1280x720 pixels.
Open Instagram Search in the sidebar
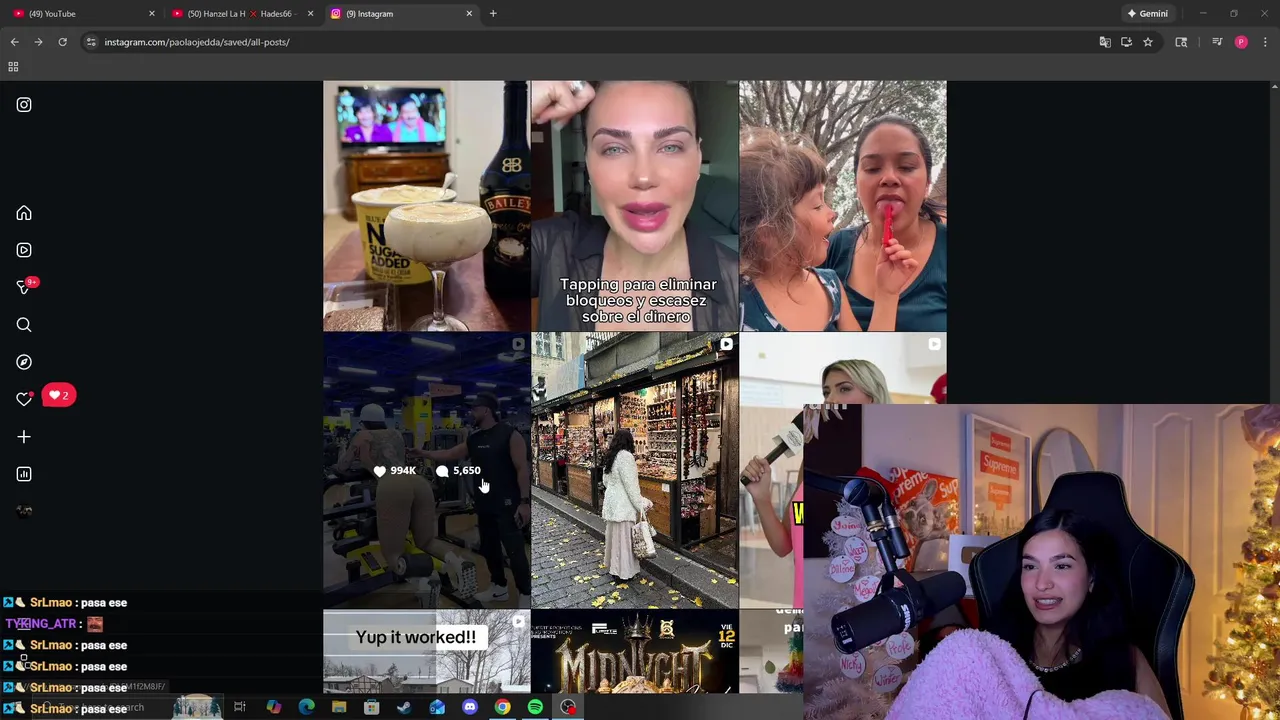click(24, 325)
